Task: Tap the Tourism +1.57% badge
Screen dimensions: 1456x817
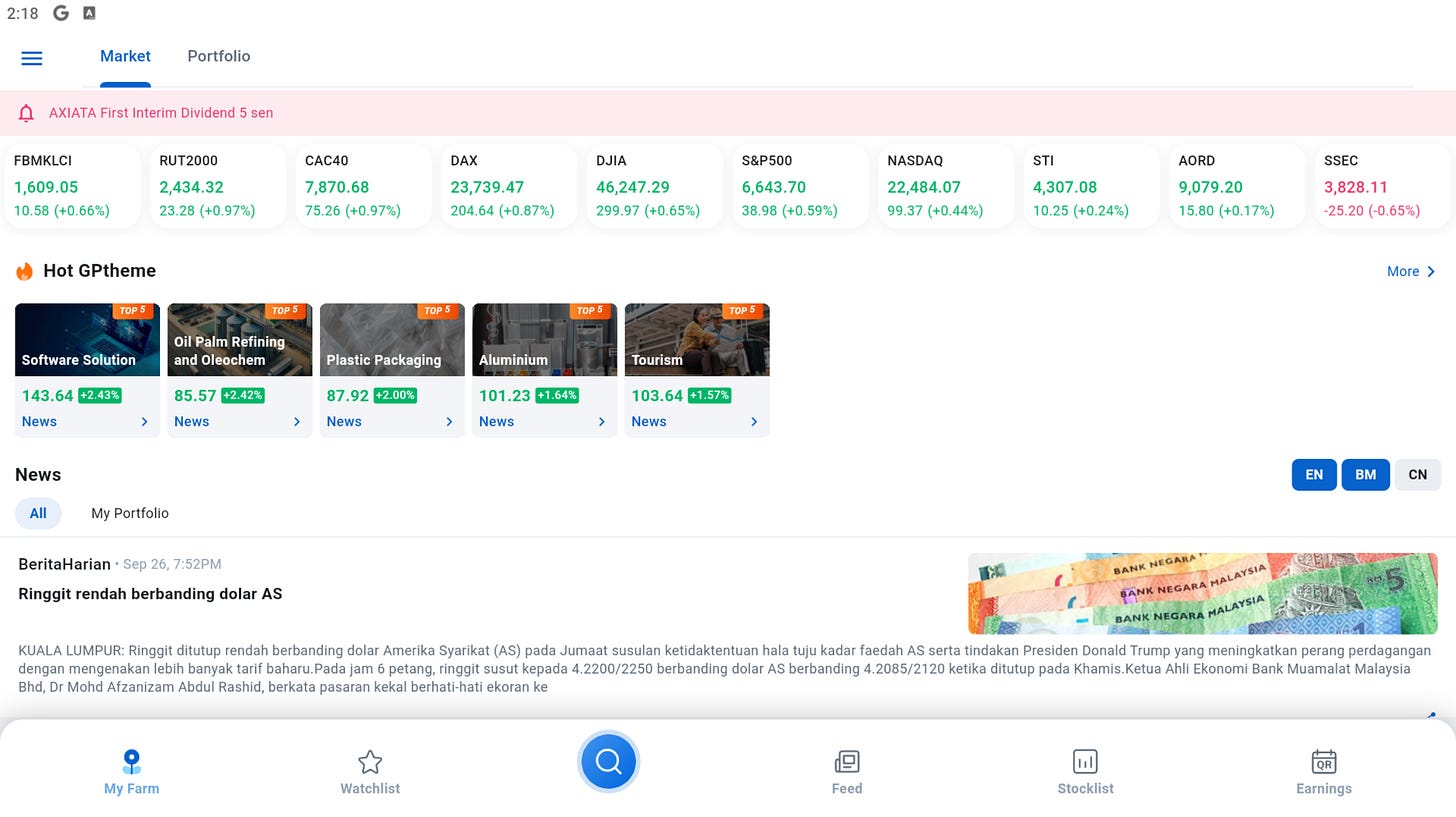Action: click(709, 396)
